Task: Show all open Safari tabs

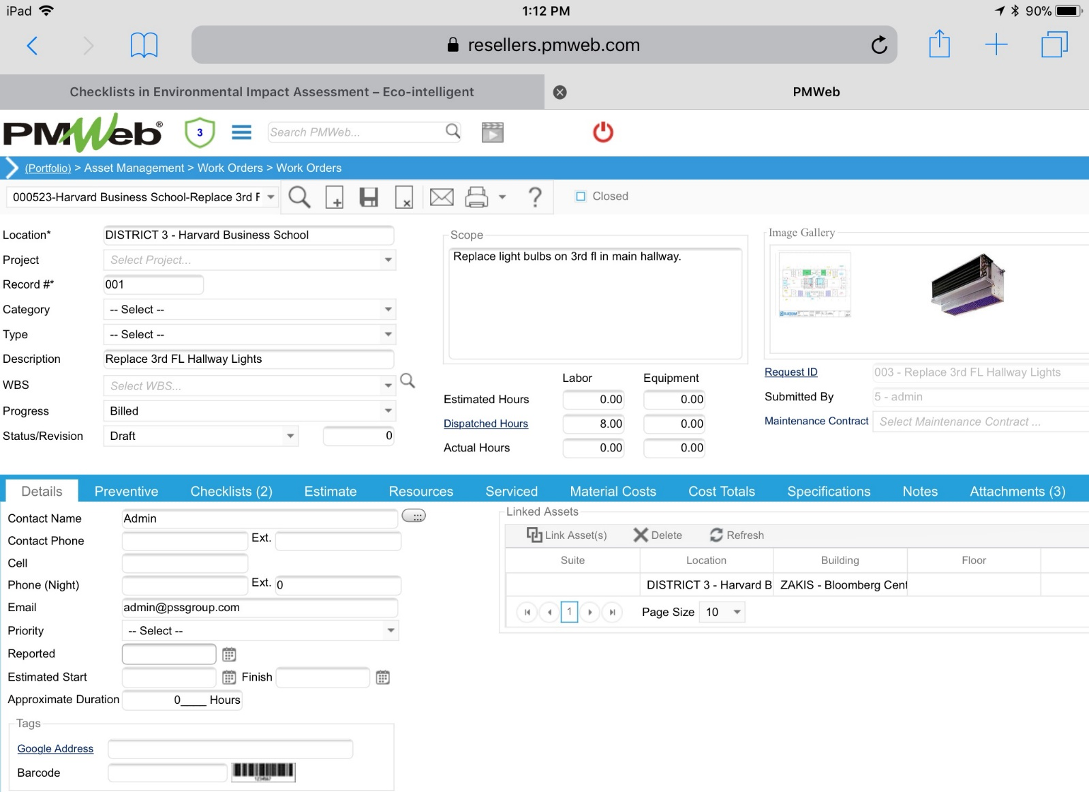Action: click(x=1054, y=44)
